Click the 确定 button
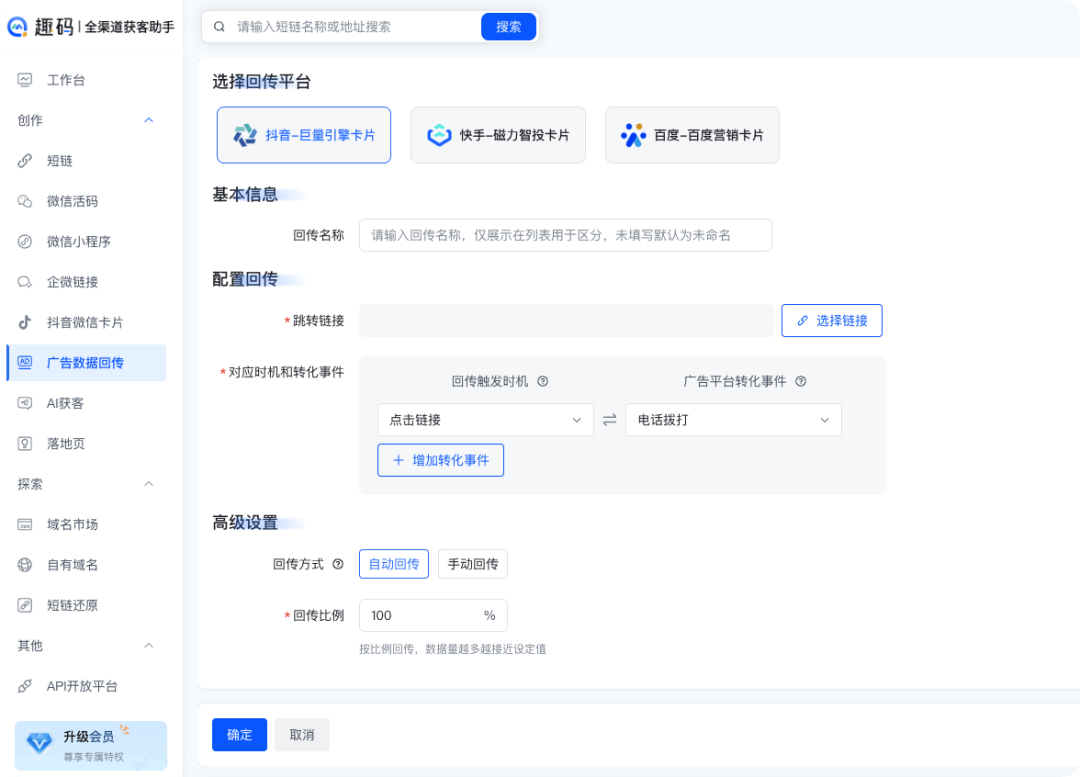The height and width of the screenshot is (777, 1080). [240, 735]
